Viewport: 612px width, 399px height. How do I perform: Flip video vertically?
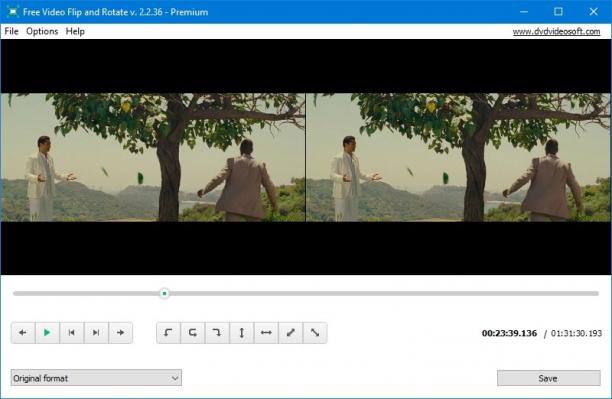click(x=242, y=333)
